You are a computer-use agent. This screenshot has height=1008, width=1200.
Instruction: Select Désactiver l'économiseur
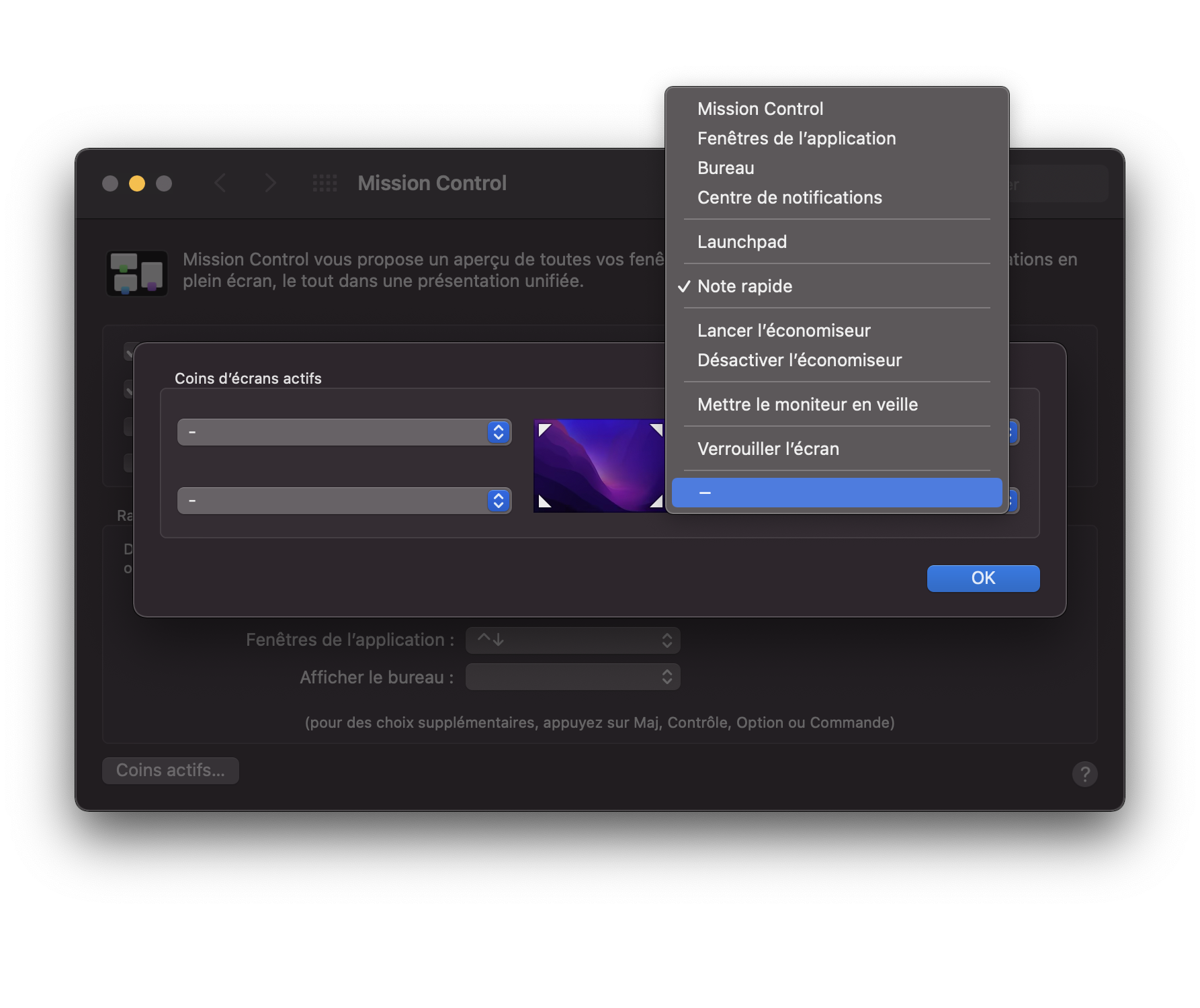(837, 360)
